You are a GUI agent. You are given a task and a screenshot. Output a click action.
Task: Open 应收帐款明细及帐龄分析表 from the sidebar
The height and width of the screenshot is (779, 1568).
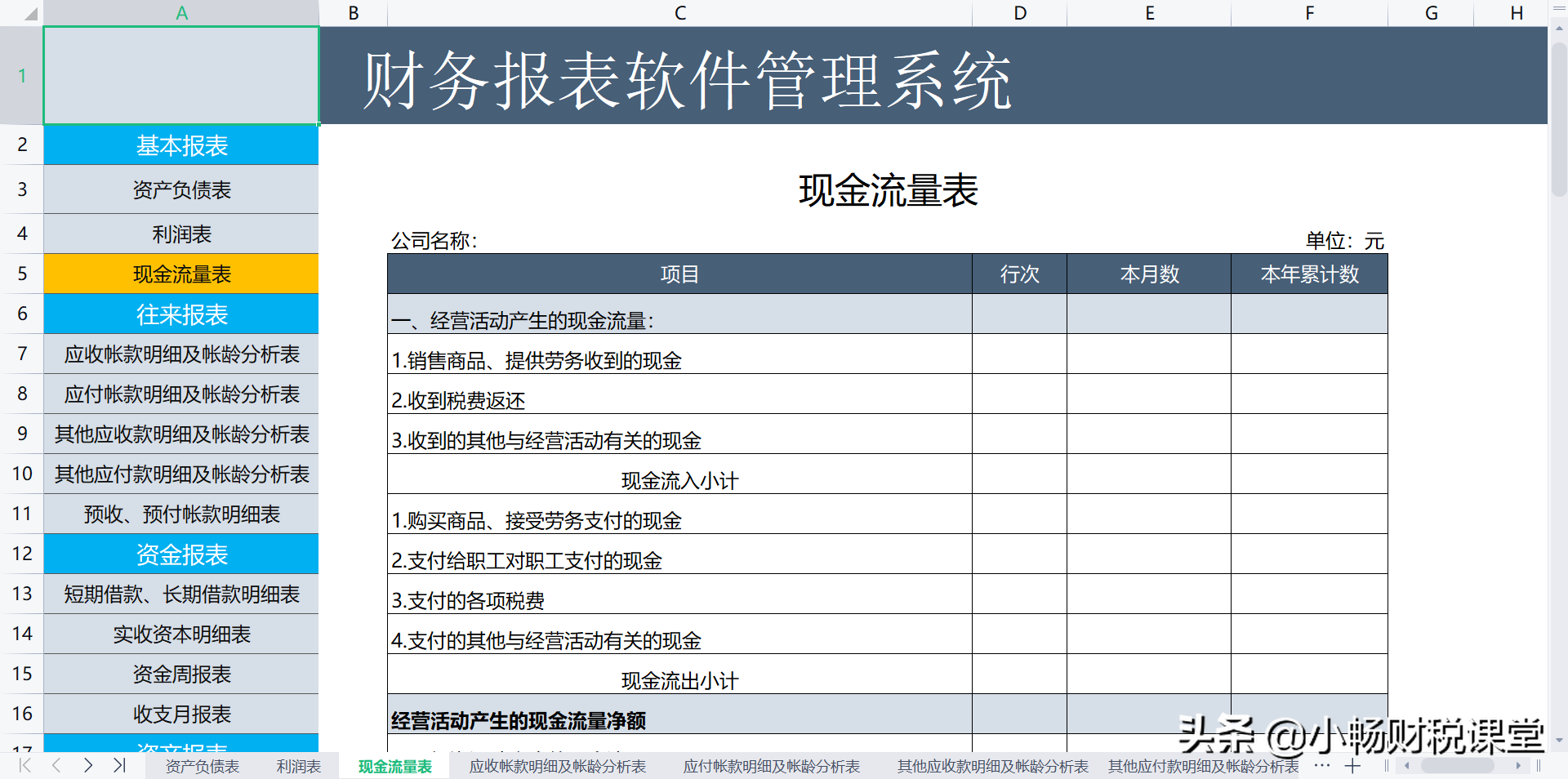pos(180,354)
